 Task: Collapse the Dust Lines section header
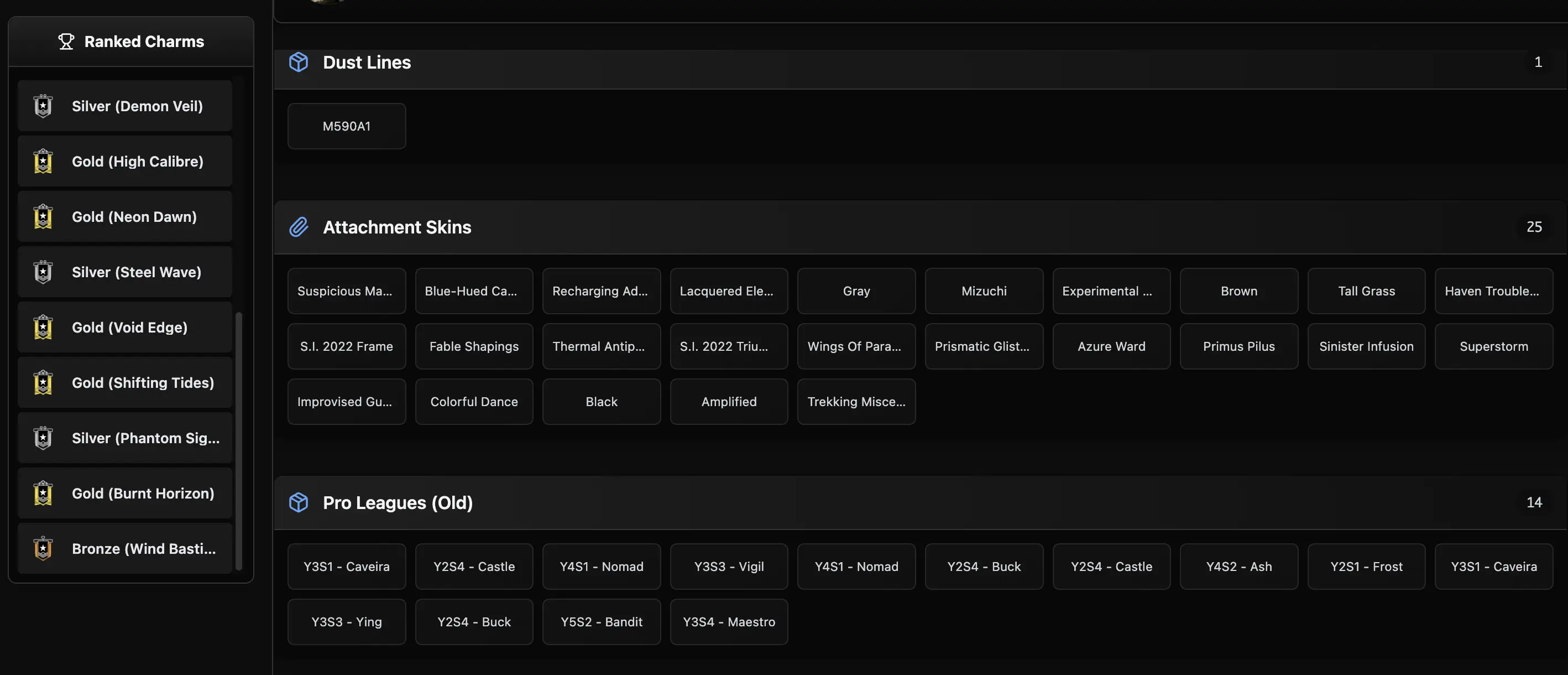pyautogui.click(x=913, y=62)
